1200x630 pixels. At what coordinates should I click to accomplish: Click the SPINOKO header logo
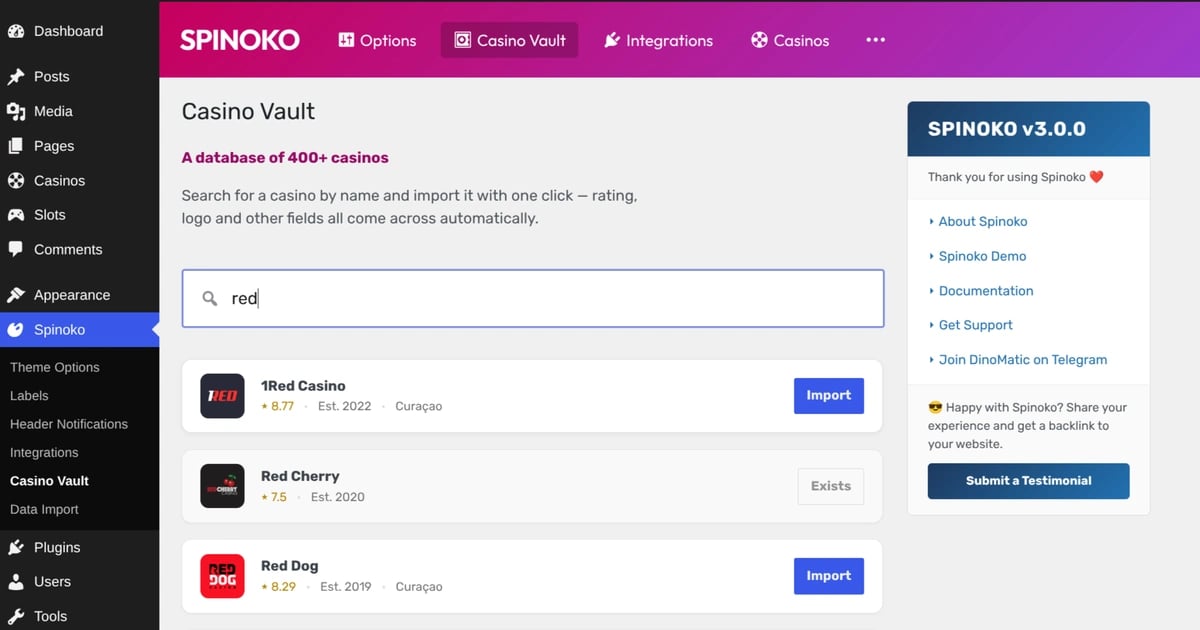tap(240, 40)
